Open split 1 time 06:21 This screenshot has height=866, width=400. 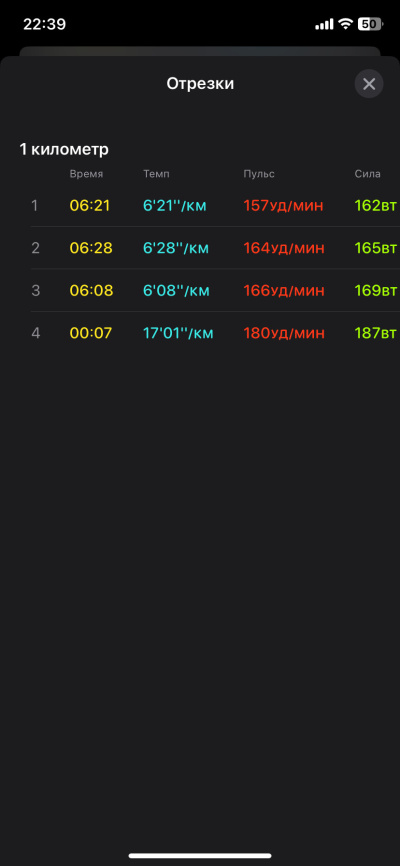pyautogui.click(x=90, y=205)
